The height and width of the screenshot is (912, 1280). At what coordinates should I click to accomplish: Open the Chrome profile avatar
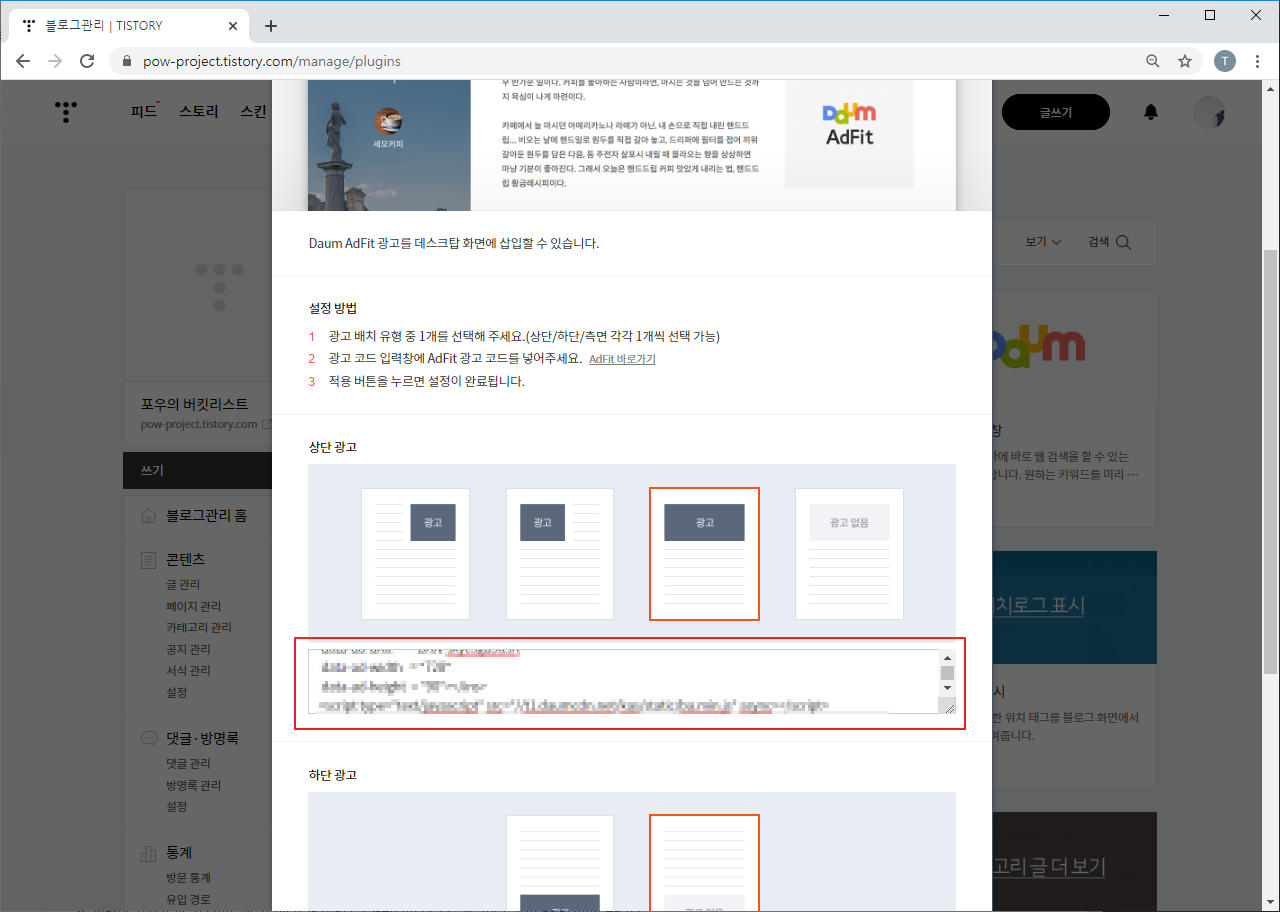click(1225, 61)
